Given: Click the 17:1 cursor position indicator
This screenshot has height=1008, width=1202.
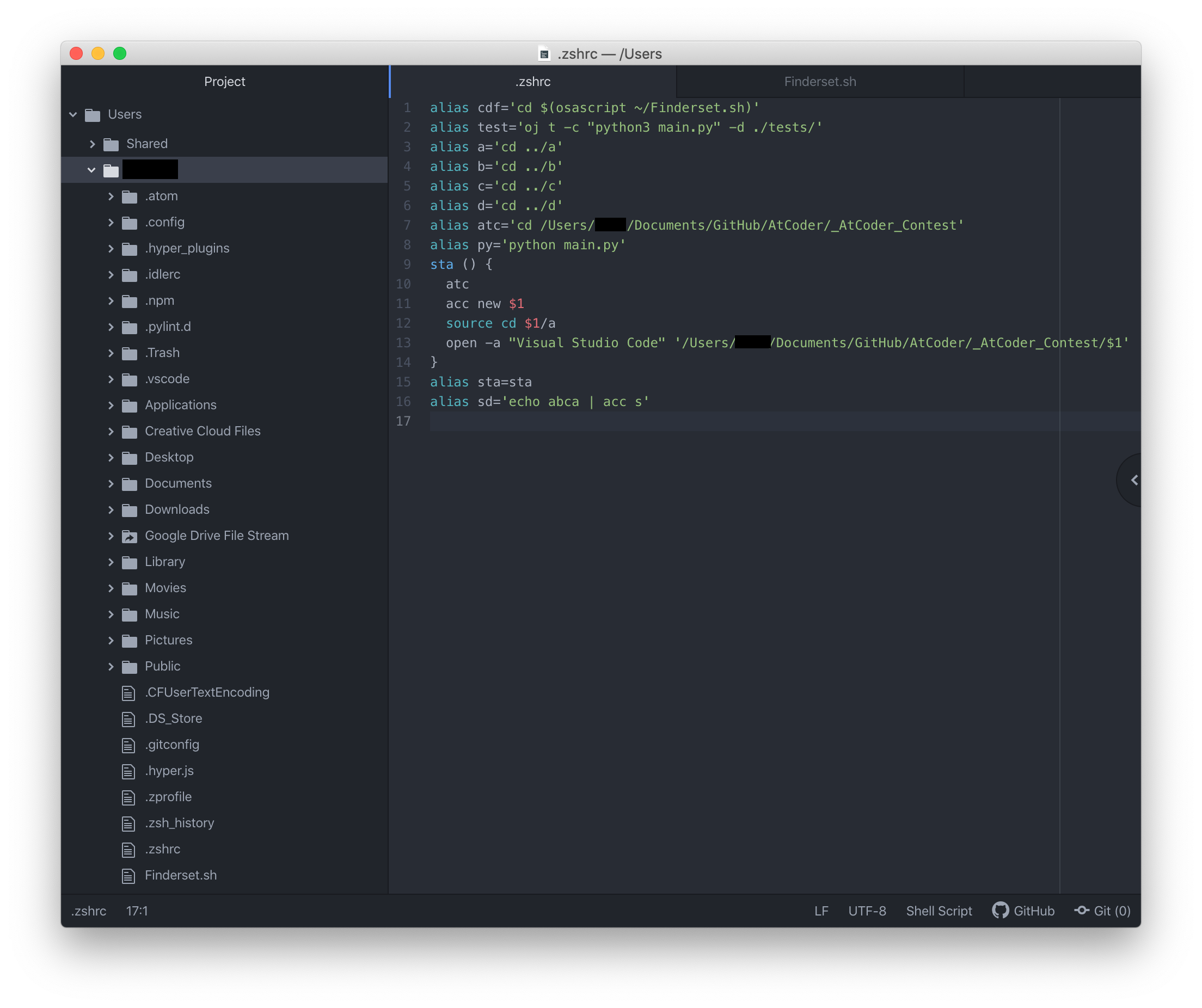Looking at the screenshot, I should click(137, 911).
